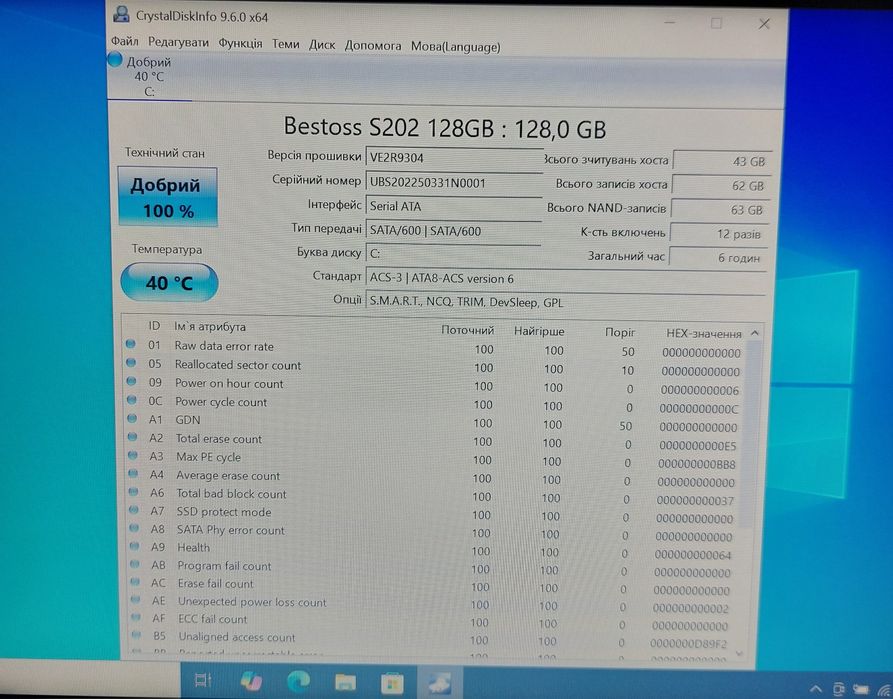Click the Поріг column header
Viewport: 893px width, 699px height.
tap(620, 332)
